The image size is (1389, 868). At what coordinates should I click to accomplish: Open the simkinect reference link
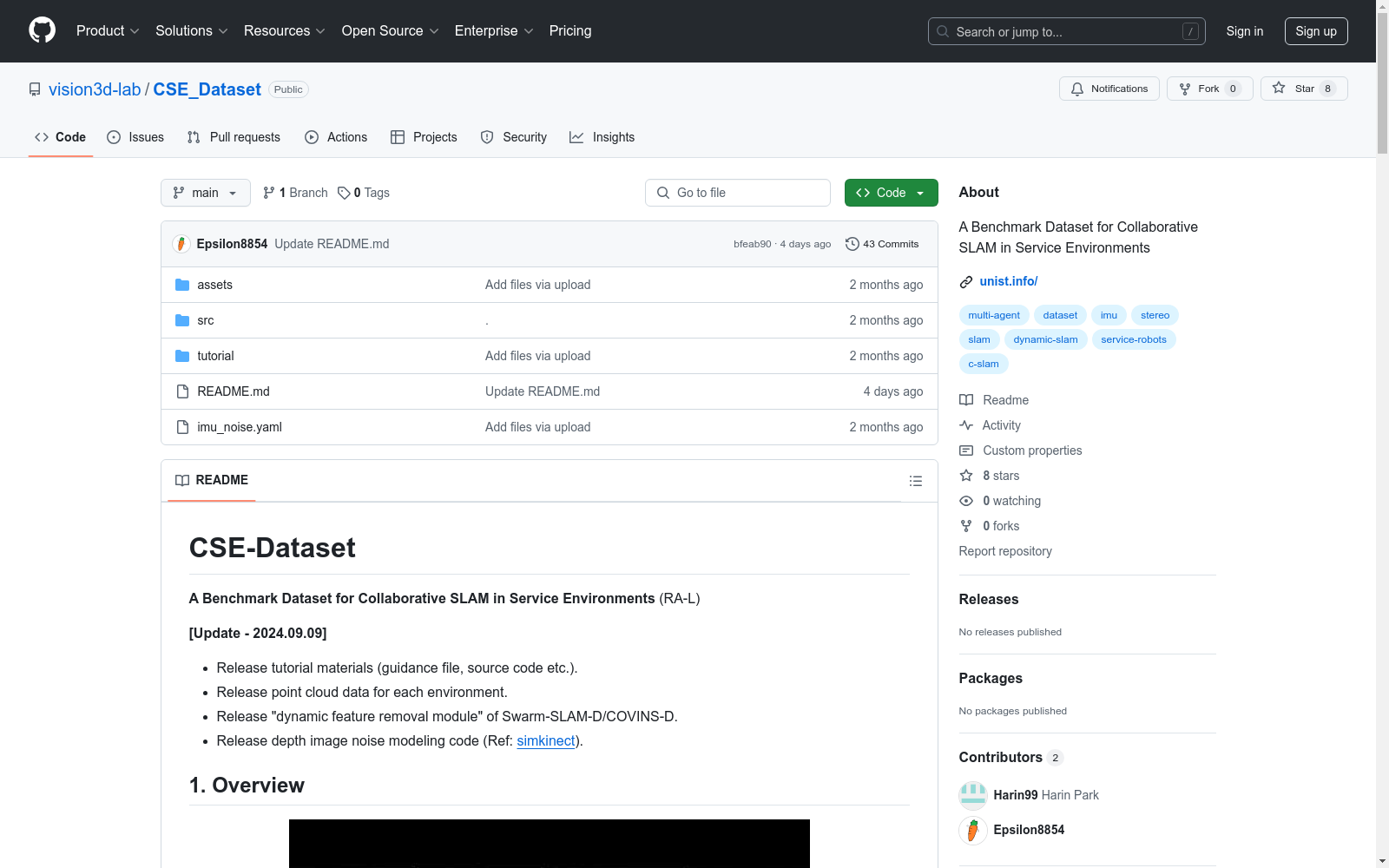point(546,740)
